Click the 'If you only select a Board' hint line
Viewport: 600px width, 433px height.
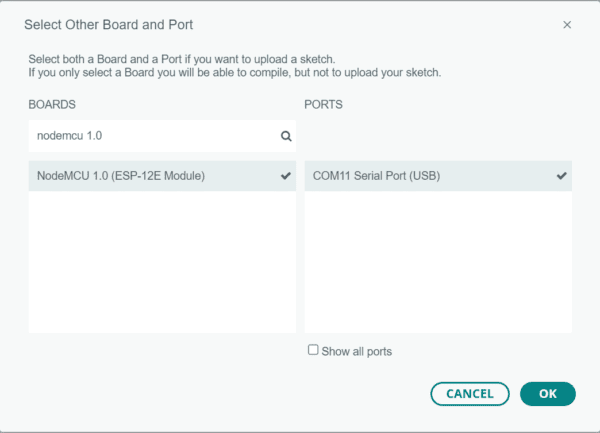[235, 72]
